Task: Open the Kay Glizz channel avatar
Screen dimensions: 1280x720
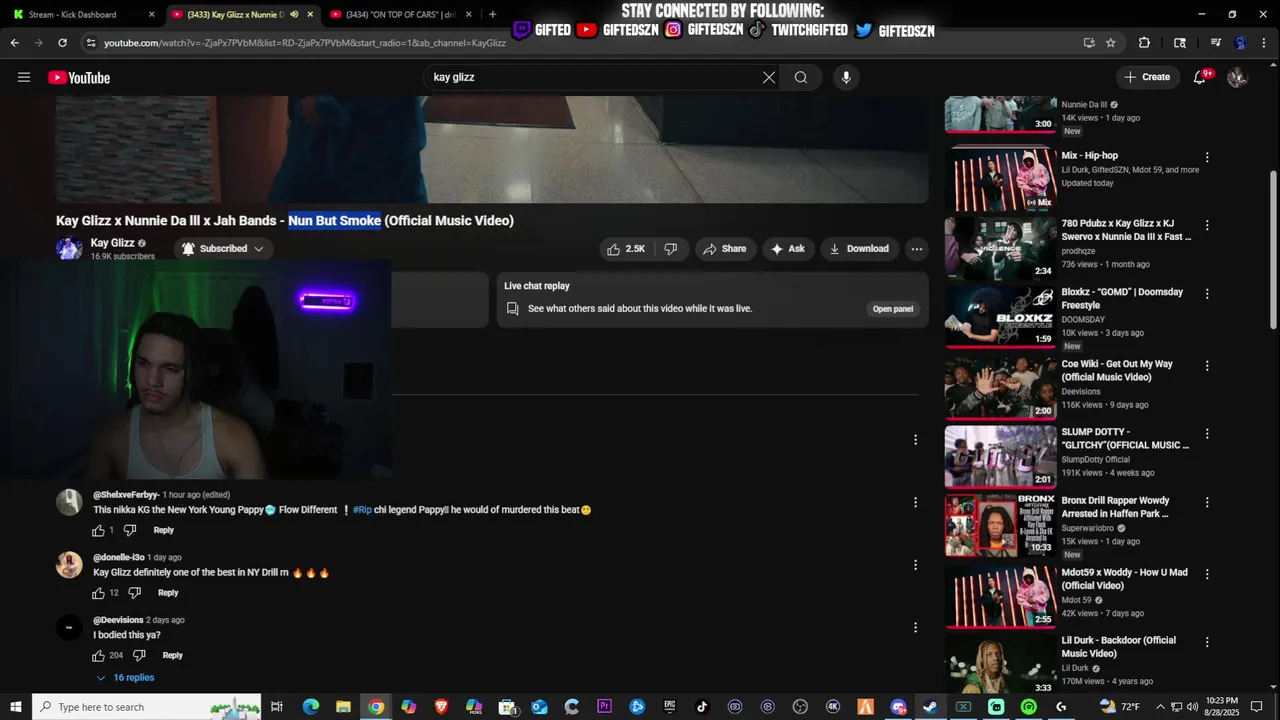Action: (69, 249)
